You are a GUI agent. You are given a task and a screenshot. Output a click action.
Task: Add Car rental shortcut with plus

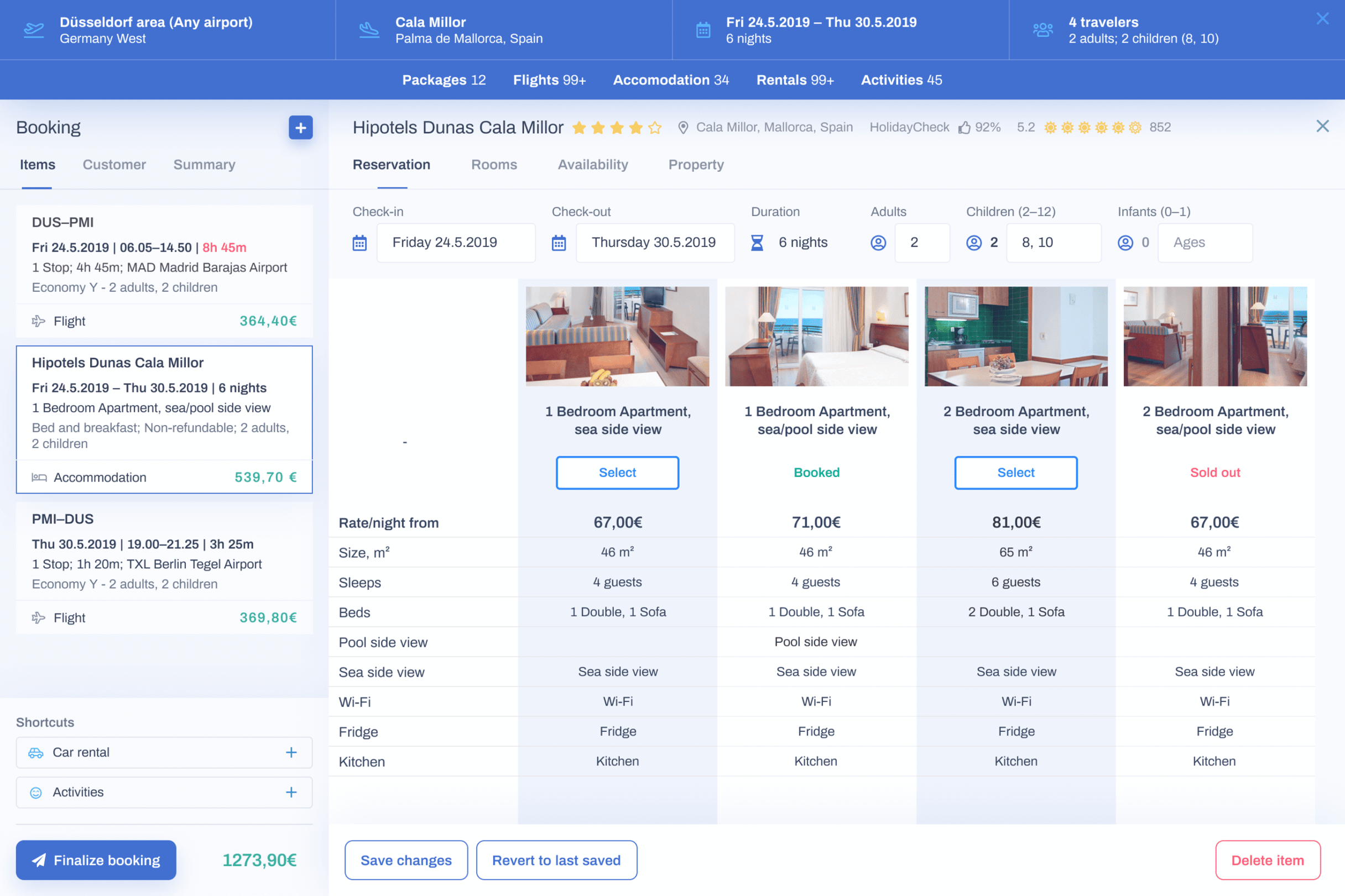291,753
